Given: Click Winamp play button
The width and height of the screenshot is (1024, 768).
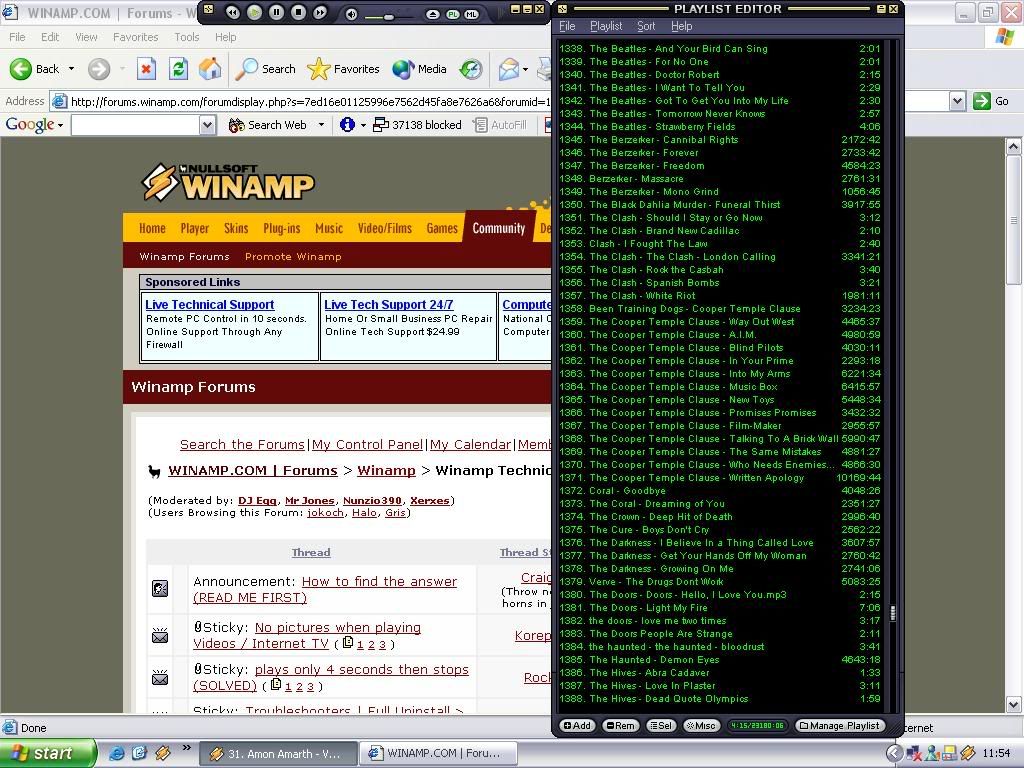Looking at the screenshot, I should click(x=255, y=12).
